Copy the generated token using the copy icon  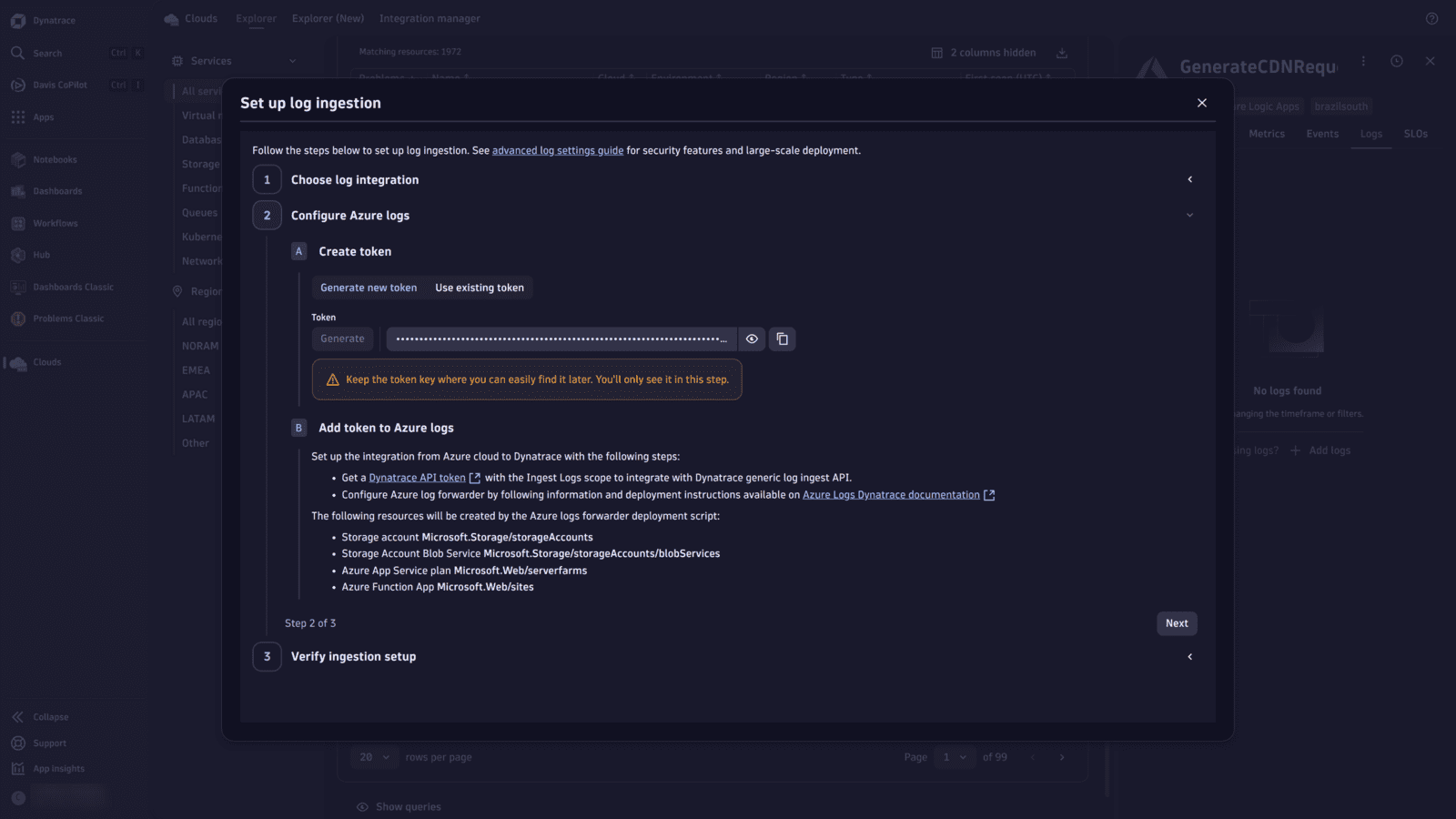click(x=782, y=339)
